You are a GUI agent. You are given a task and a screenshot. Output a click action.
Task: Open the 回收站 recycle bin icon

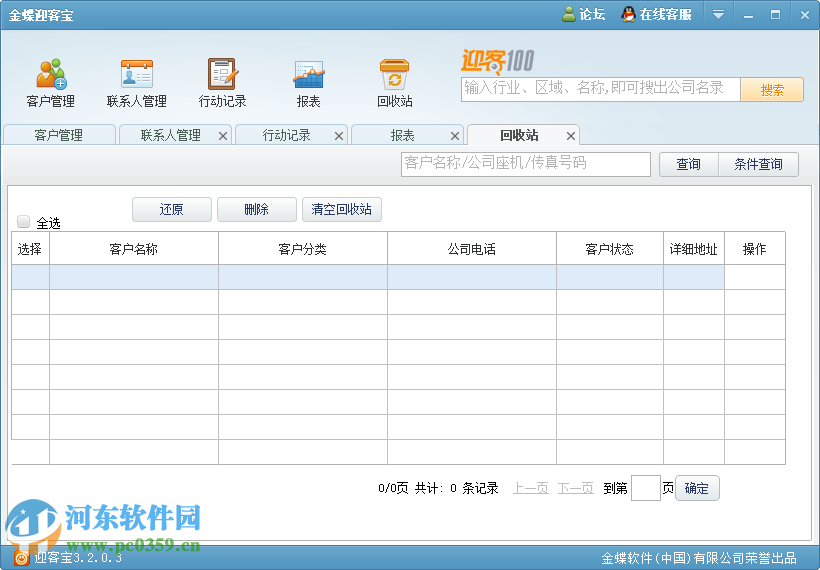(x=395, y=83)
